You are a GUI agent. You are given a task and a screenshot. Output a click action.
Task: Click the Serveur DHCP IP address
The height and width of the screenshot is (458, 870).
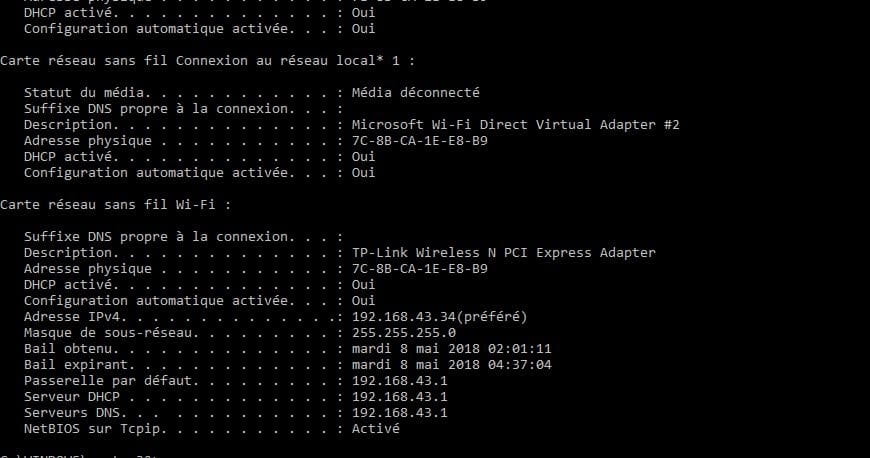(400, 397)
